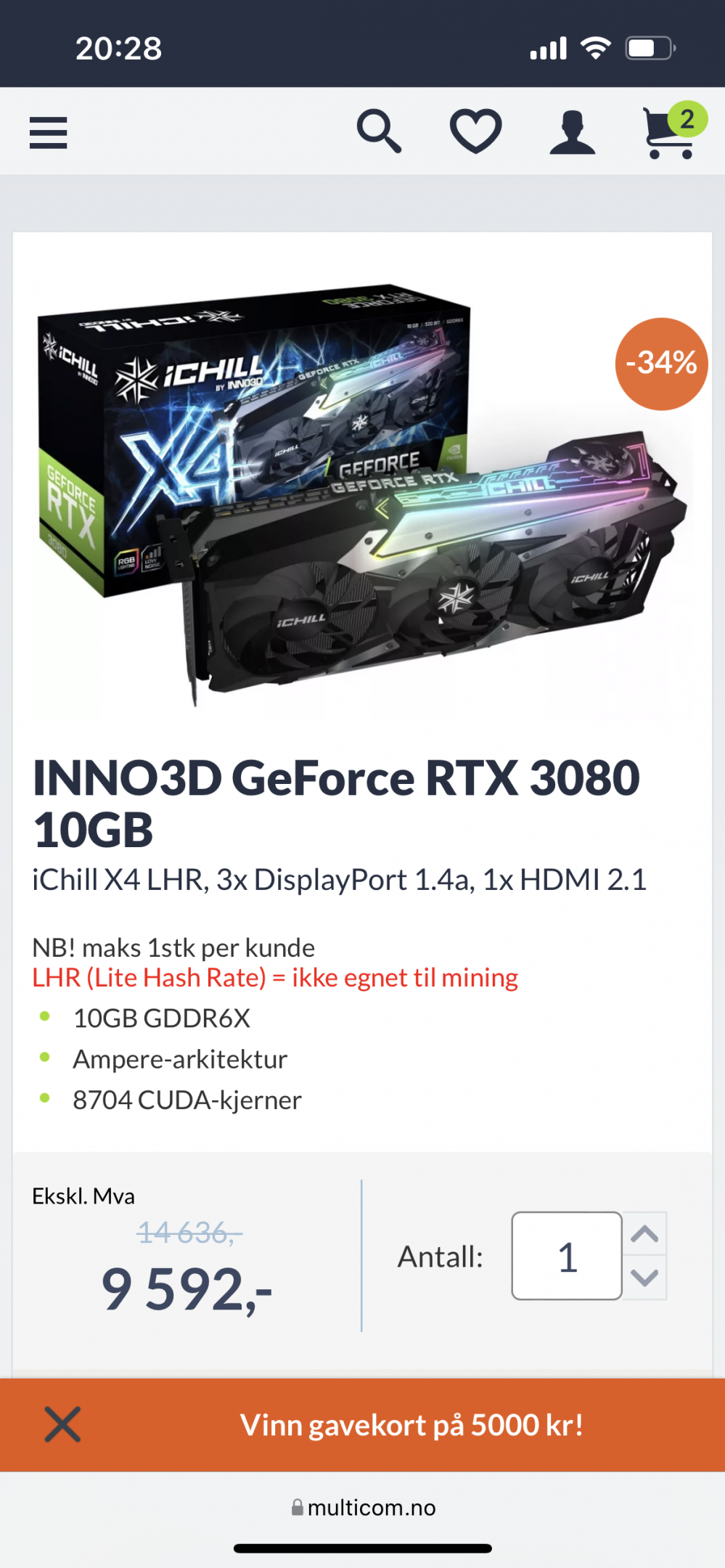Screen dimensions: 725x1568
Task: Open the iChill graphics card product image
Action: coord(361,494)
